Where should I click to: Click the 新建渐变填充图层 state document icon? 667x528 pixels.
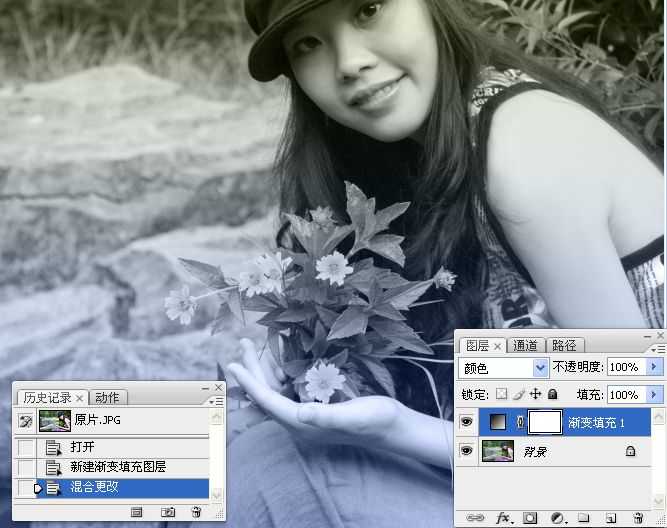click(54, 468)
